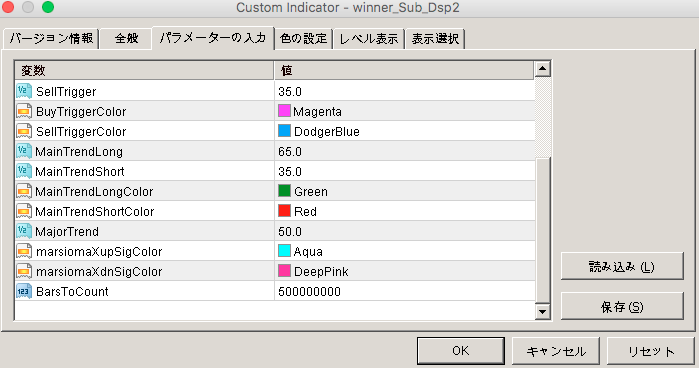Click the SellTrigger double-type variable icon
699x368 pixels.
tap(24, 91)
